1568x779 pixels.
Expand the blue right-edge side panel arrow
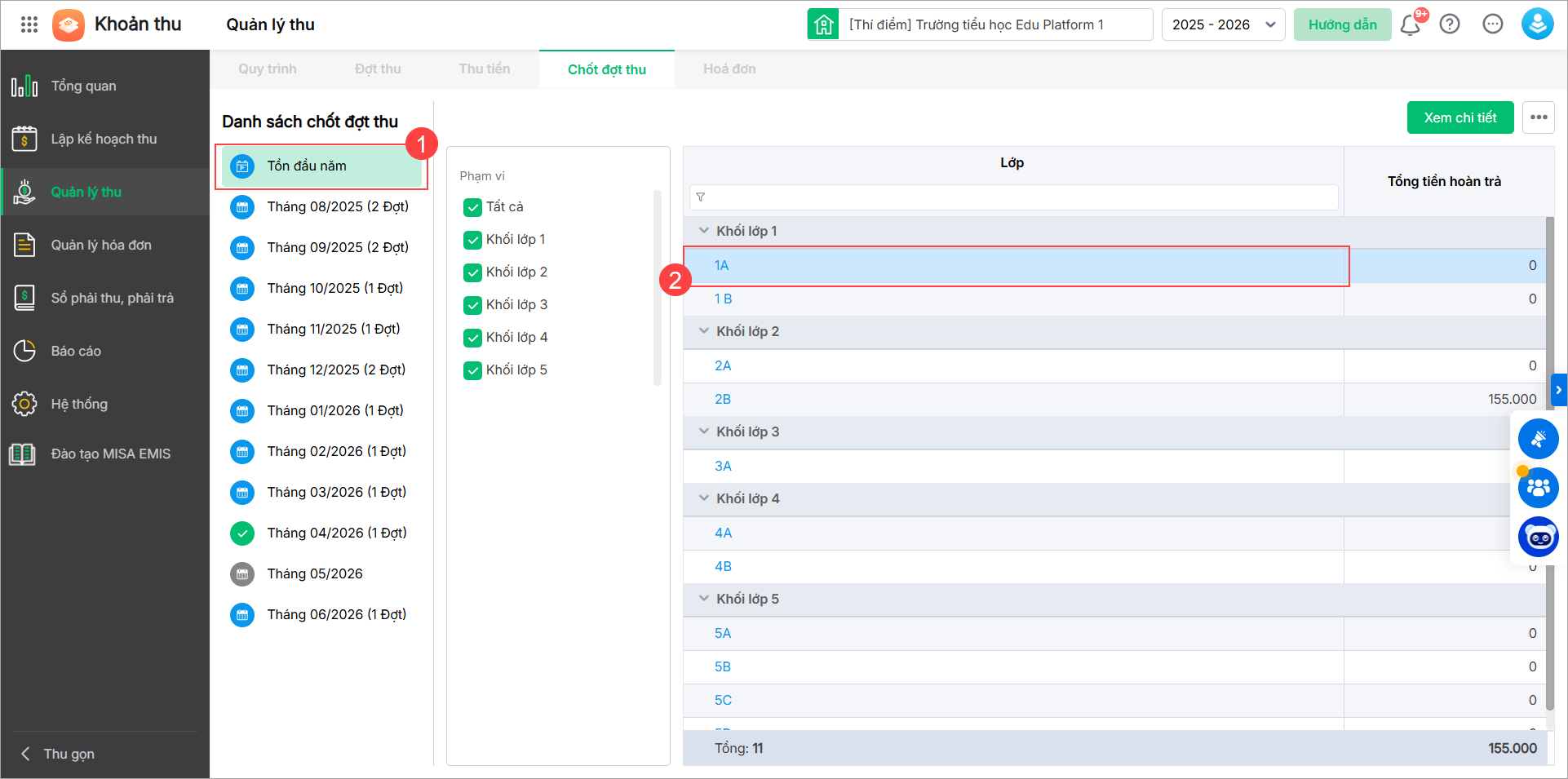[1559, 390]
